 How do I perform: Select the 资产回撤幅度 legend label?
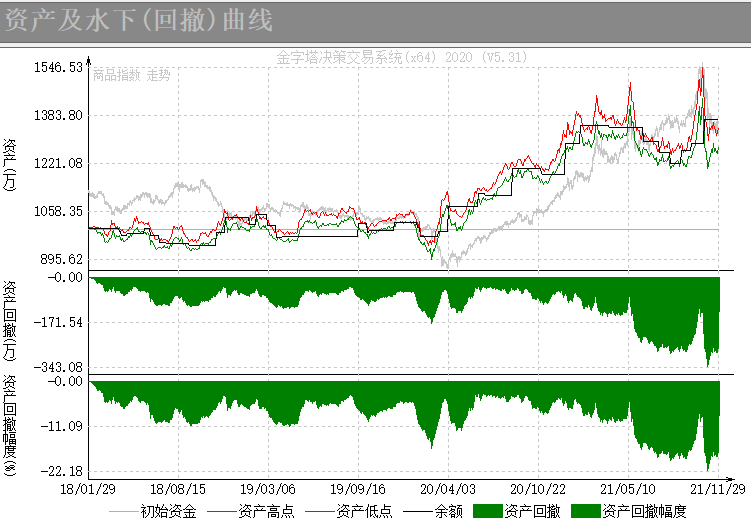tap(644, 512)
